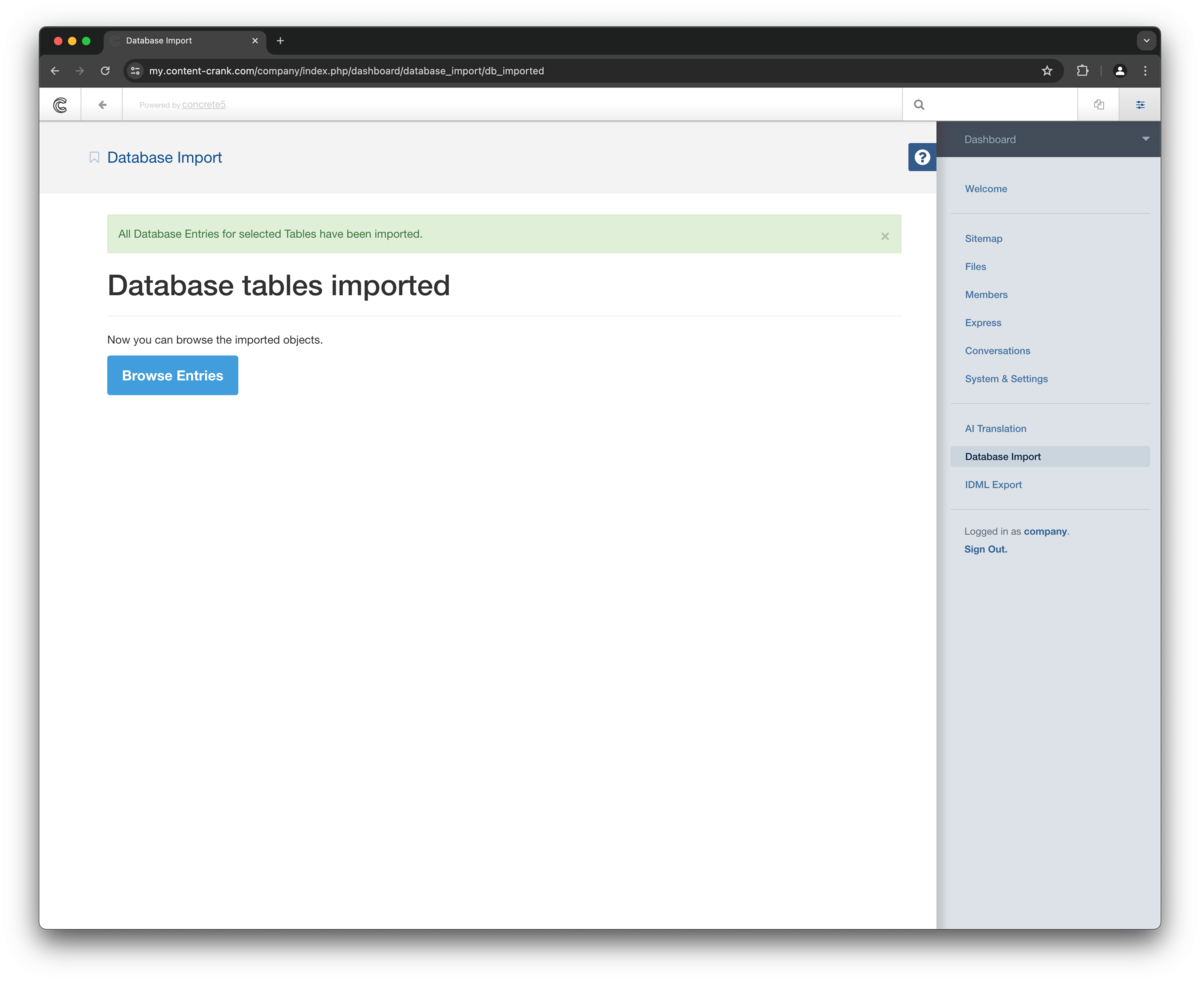
Task: Open Files in the dashboard sidebar
Action: [976, 267]
